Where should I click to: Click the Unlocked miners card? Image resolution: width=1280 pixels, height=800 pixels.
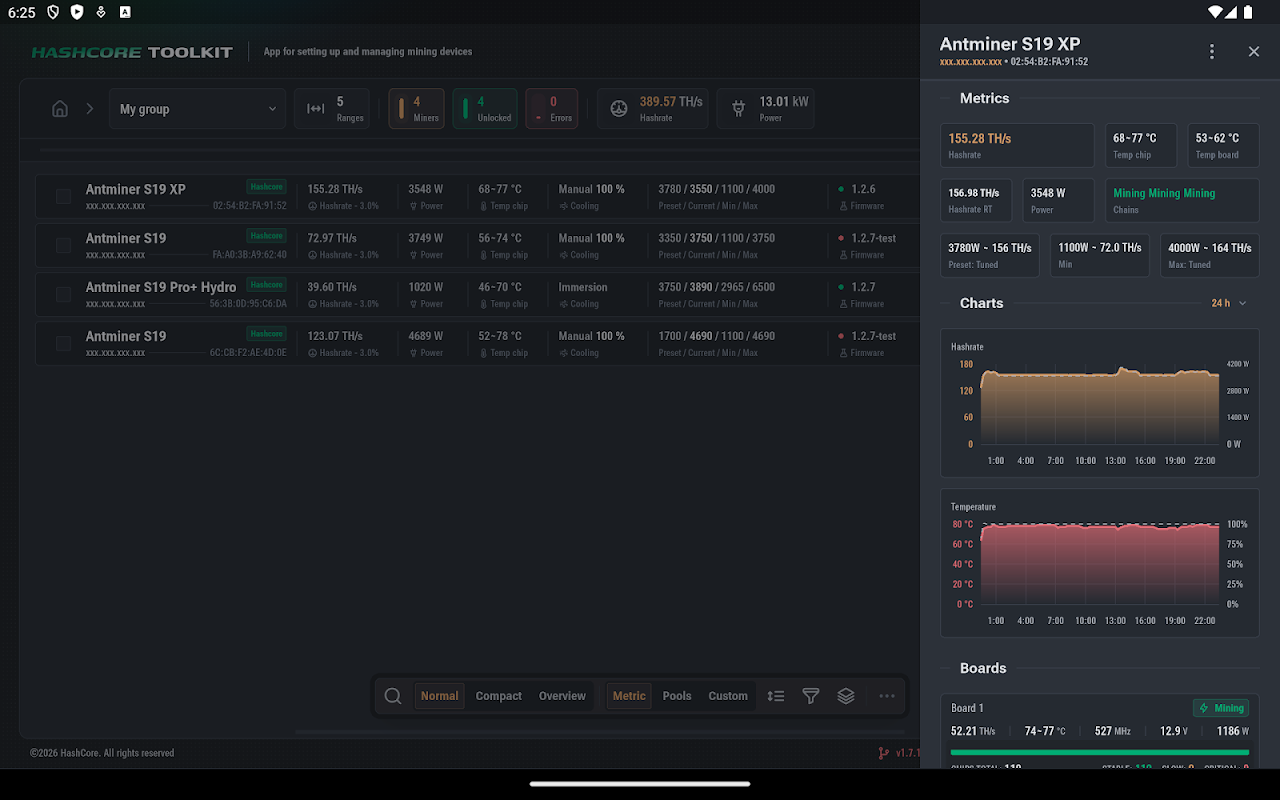(485, 109)
